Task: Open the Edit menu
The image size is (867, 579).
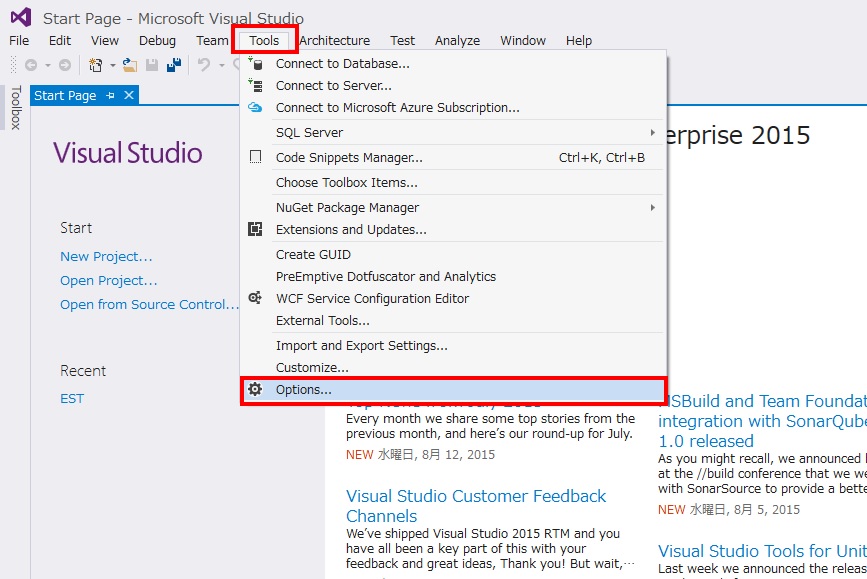Action: (60, 40)
